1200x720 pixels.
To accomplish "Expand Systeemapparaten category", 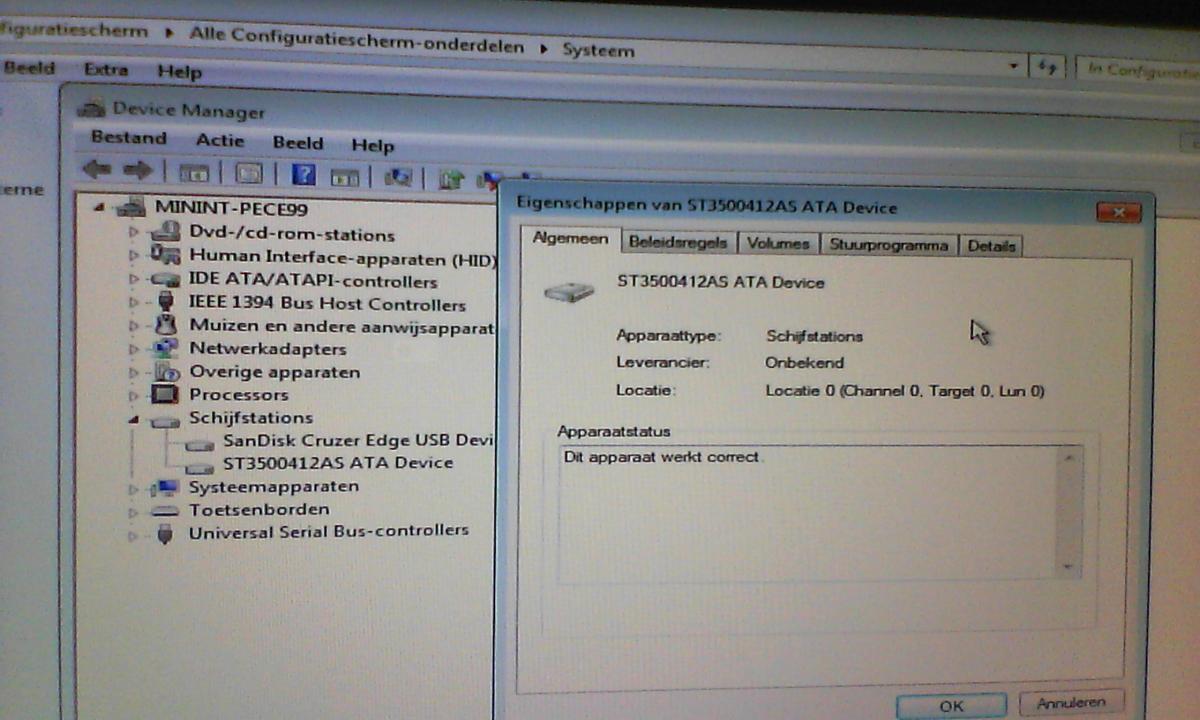I will point(134,489).
